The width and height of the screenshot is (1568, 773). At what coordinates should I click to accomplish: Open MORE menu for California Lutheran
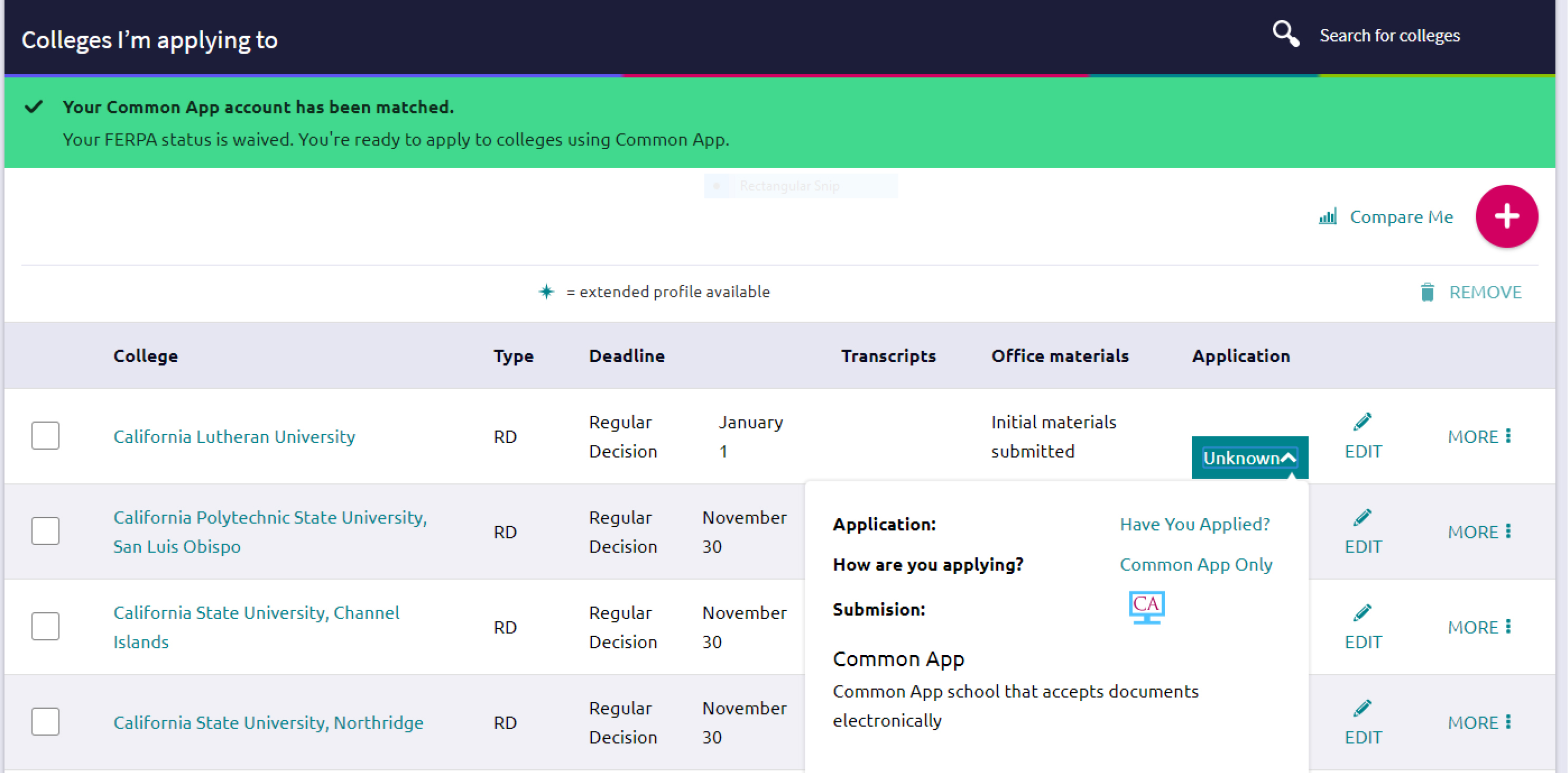tap(1479, 437)
